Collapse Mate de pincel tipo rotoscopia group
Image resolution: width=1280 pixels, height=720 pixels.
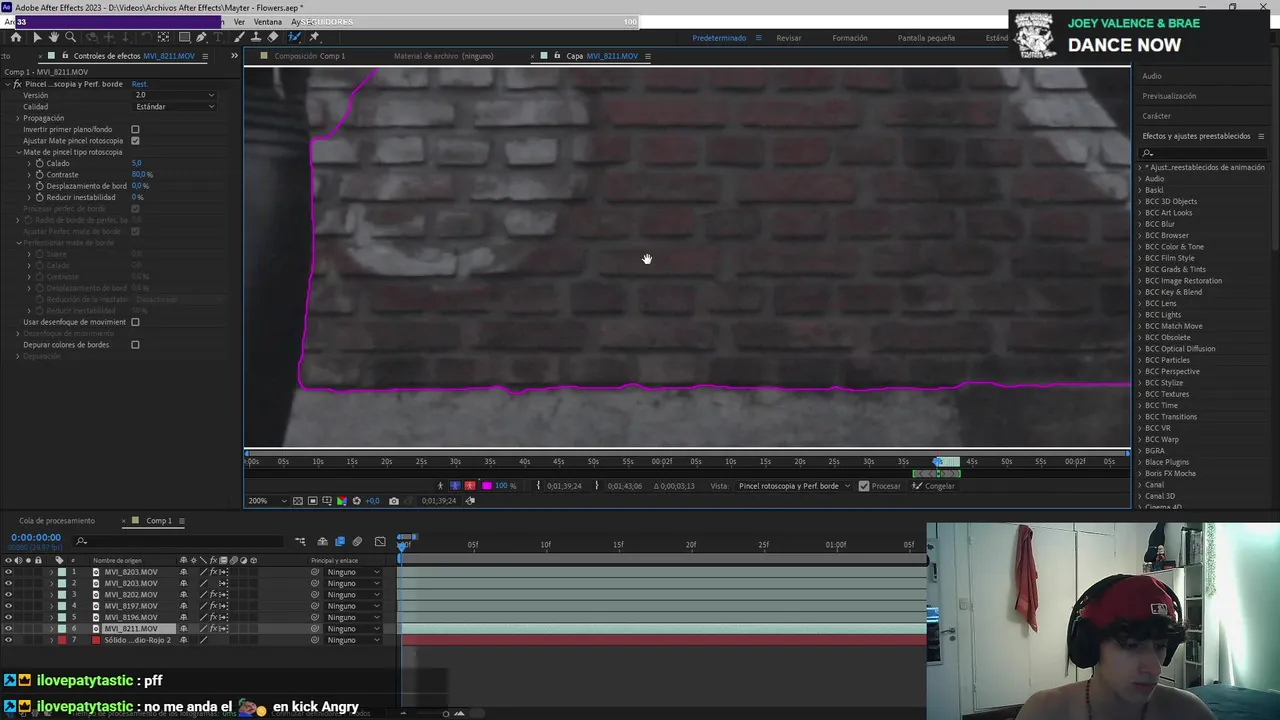pyautogui.click(x=18, y=152)
